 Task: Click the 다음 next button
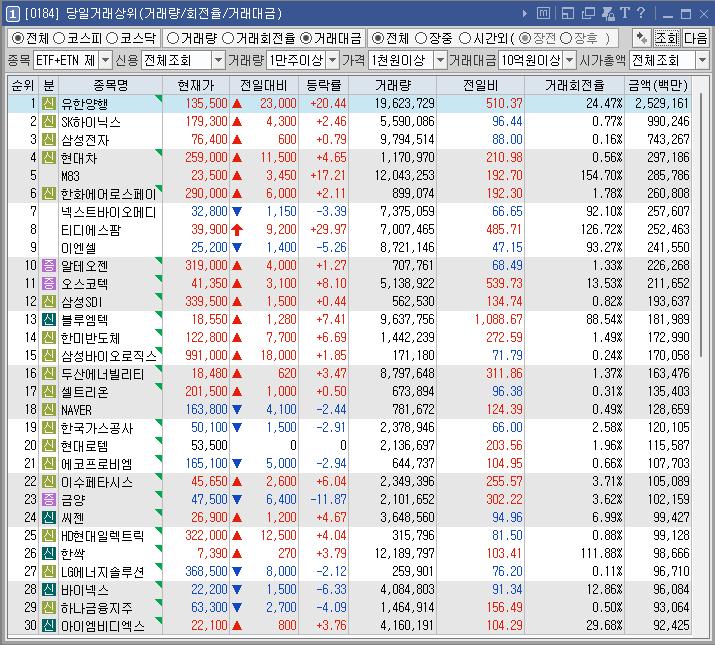point(696,38)
